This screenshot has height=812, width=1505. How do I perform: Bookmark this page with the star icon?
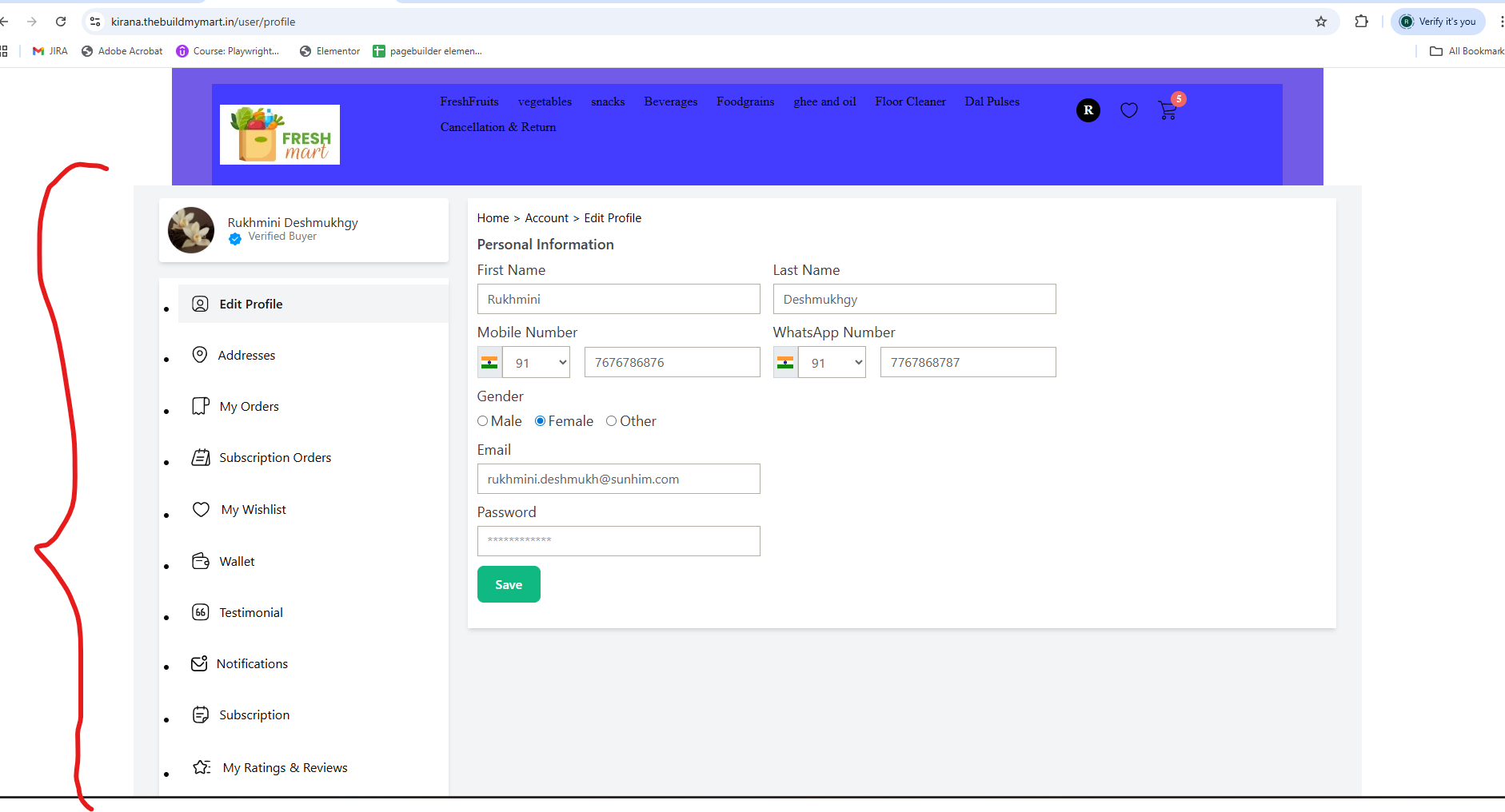coord(1321,22)
